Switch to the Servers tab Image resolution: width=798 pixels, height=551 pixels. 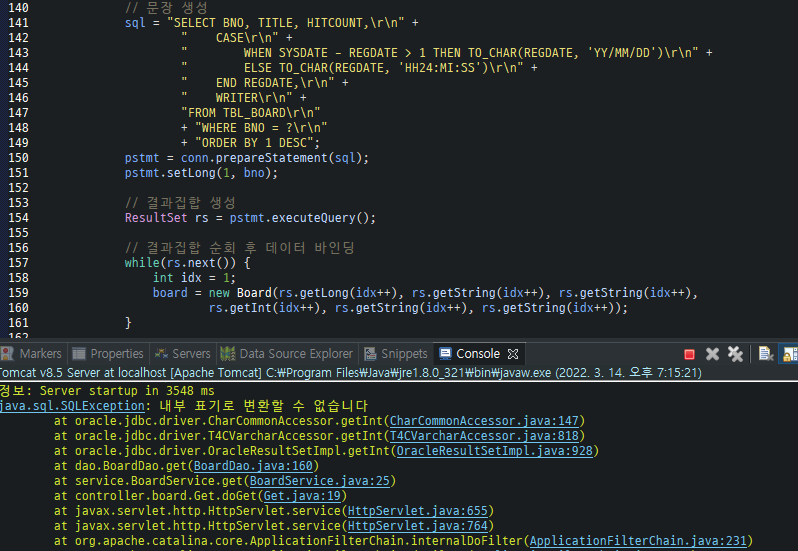click(183, 354)
